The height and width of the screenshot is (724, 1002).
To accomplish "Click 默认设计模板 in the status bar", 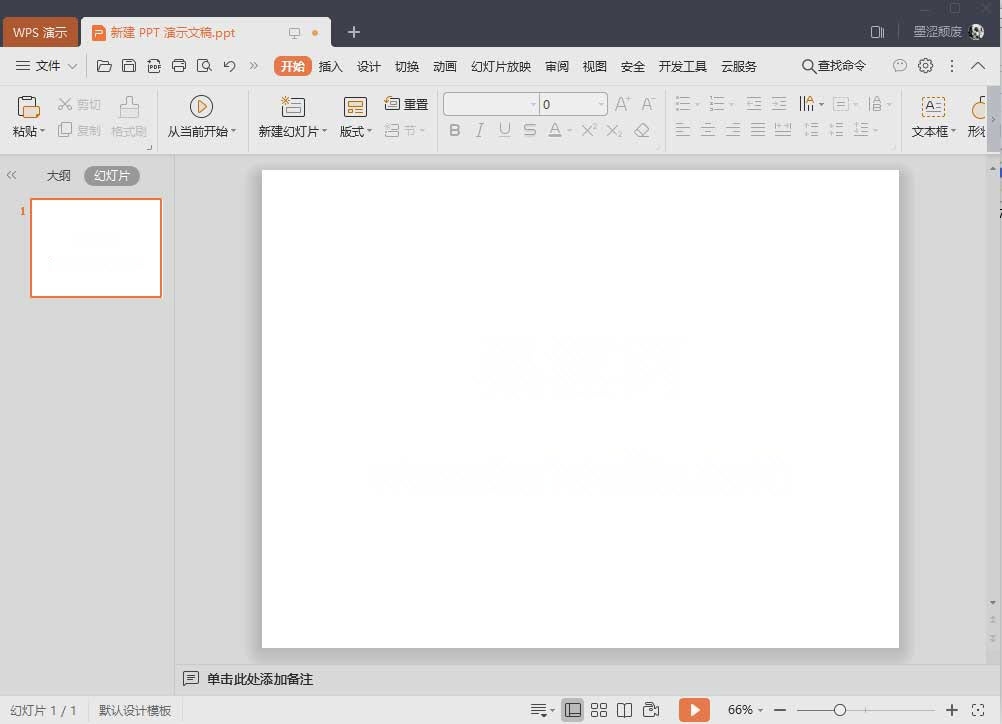I will click(x=135, y=709).
